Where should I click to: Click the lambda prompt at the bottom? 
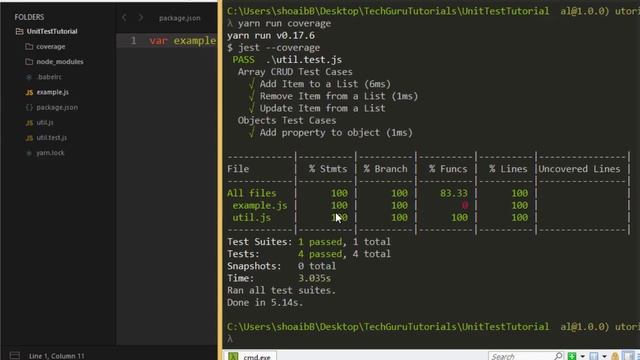point(230,339)
